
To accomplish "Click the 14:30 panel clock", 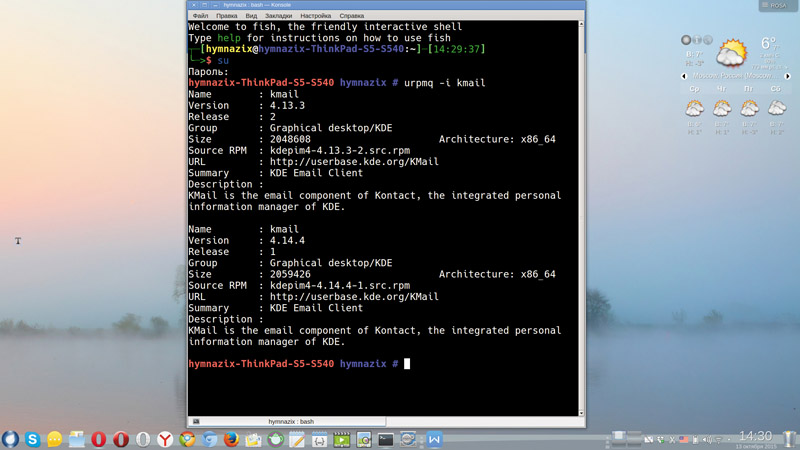I will click(756, 436).
